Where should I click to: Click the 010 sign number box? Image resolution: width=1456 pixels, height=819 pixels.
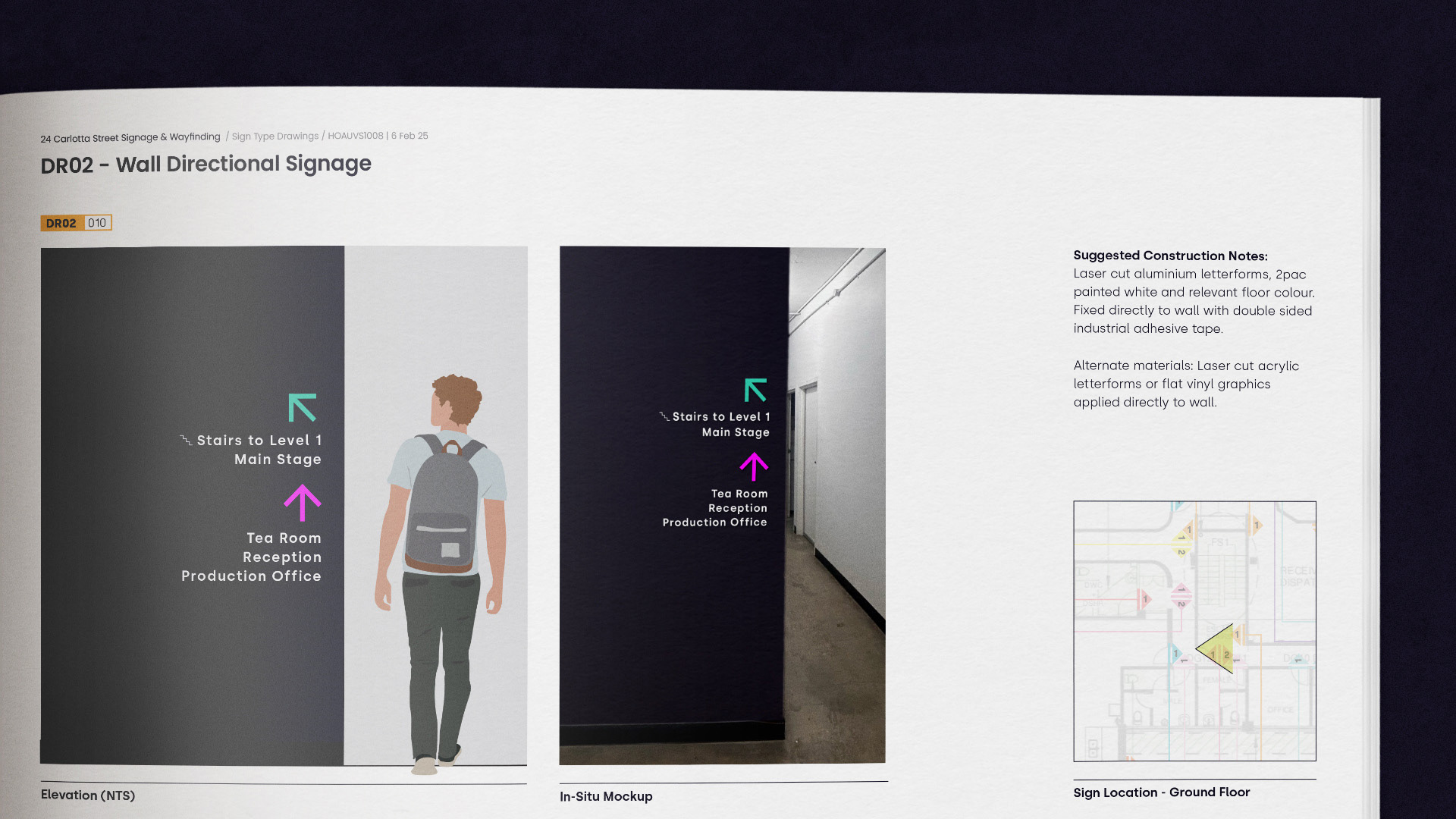tap(97, 223)
